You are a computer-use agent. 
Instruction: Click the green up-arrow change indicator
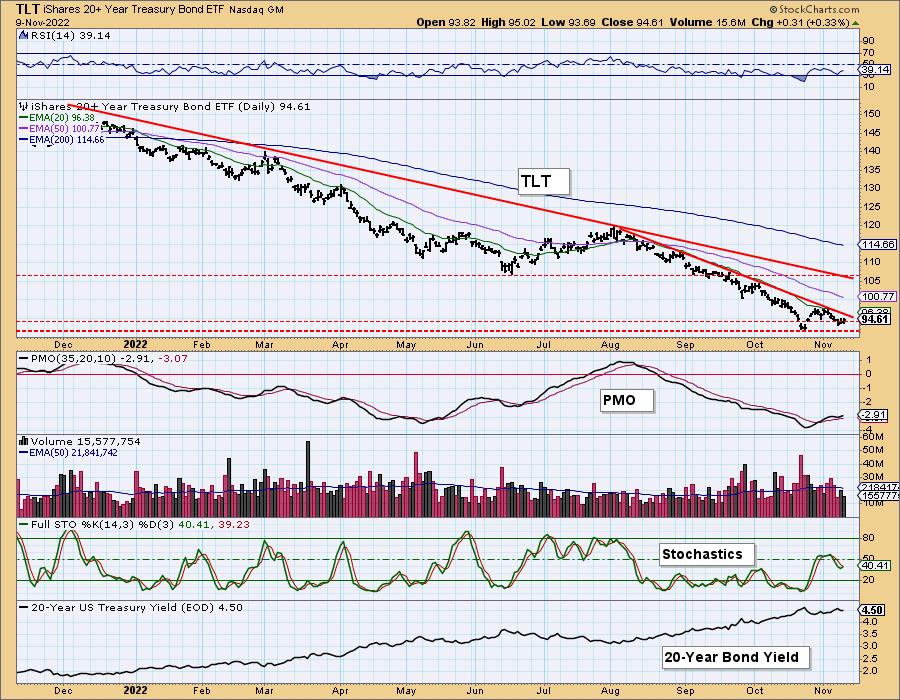point(855,23)
